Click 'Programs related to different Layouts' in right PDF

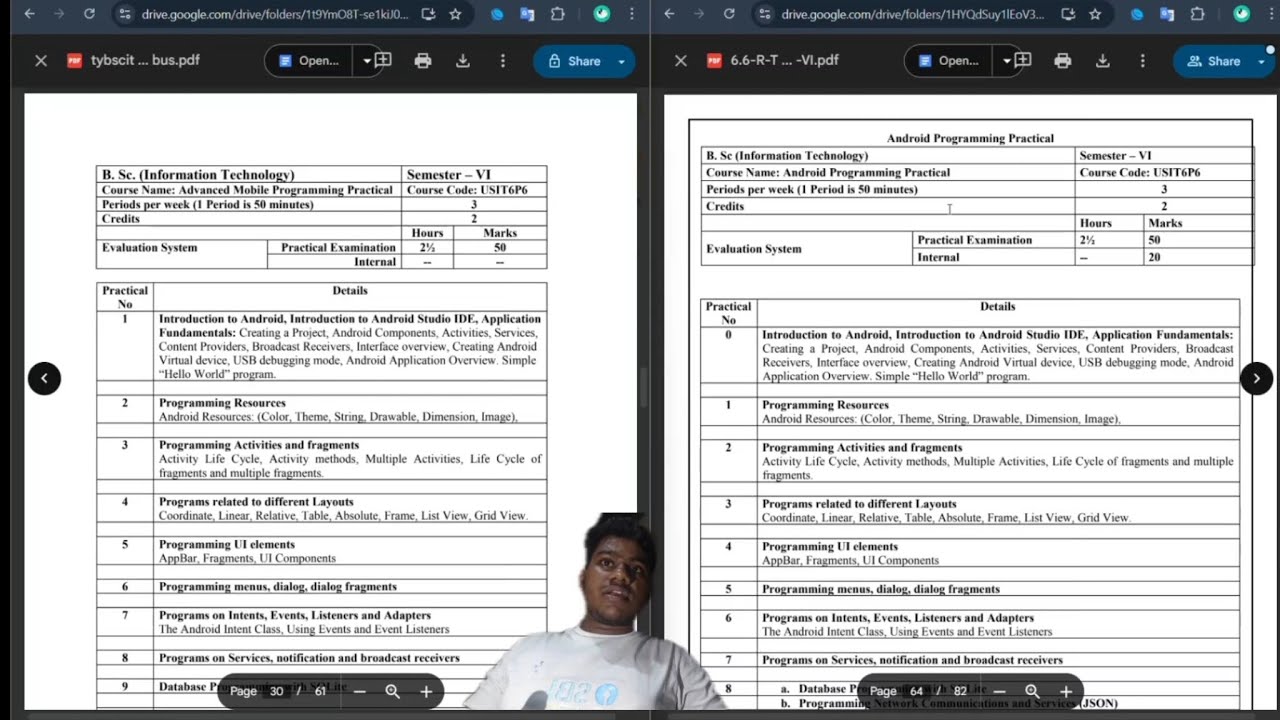(859, 504)
